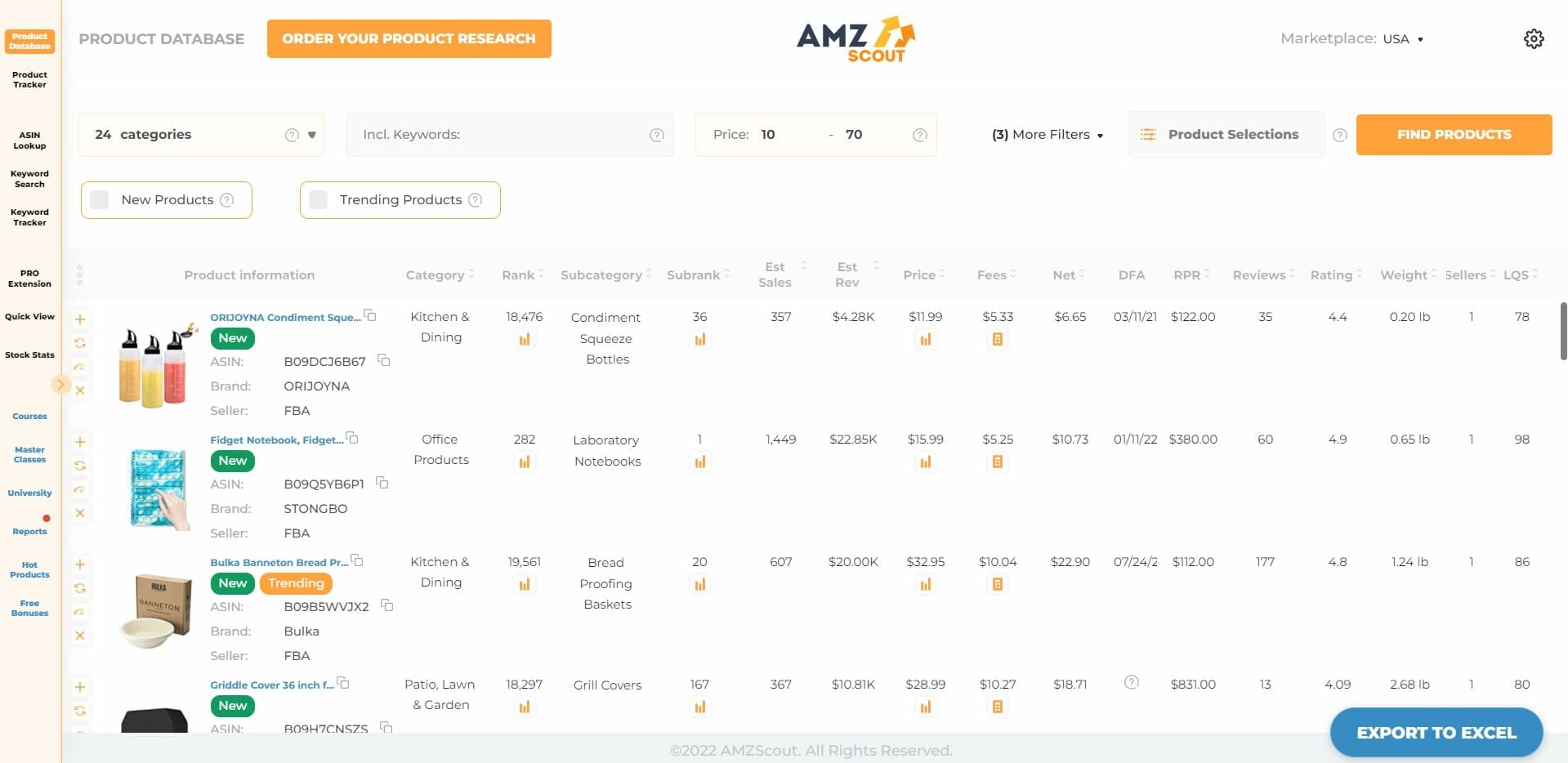Go to Keyword Search in sidebar
1568x763 pixels.
point(29,179)
